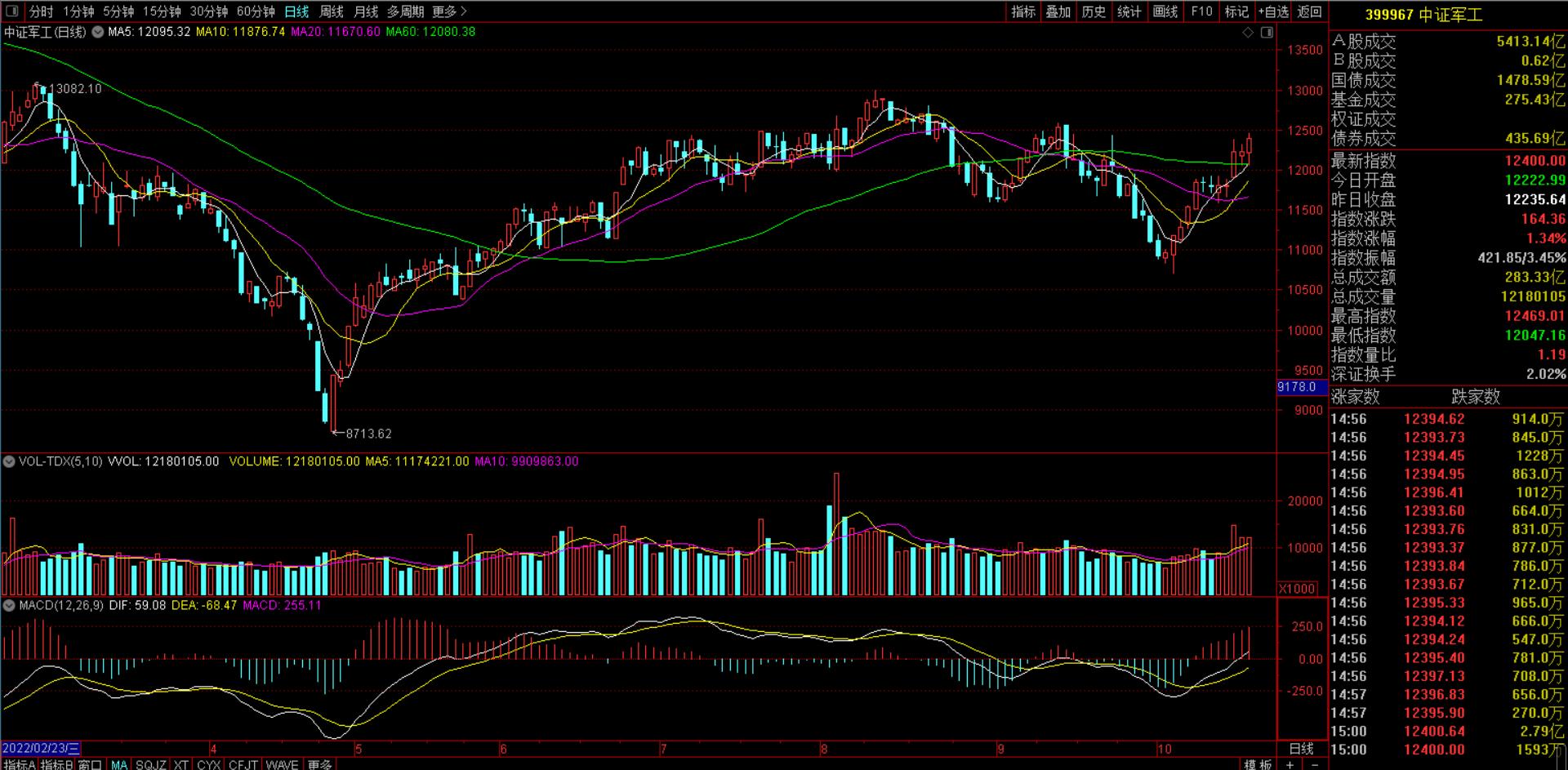Click the MA60: 12080.38 legend value
Image resolution: width=1568 pixels, height=770 pixels.
[430, 33]
